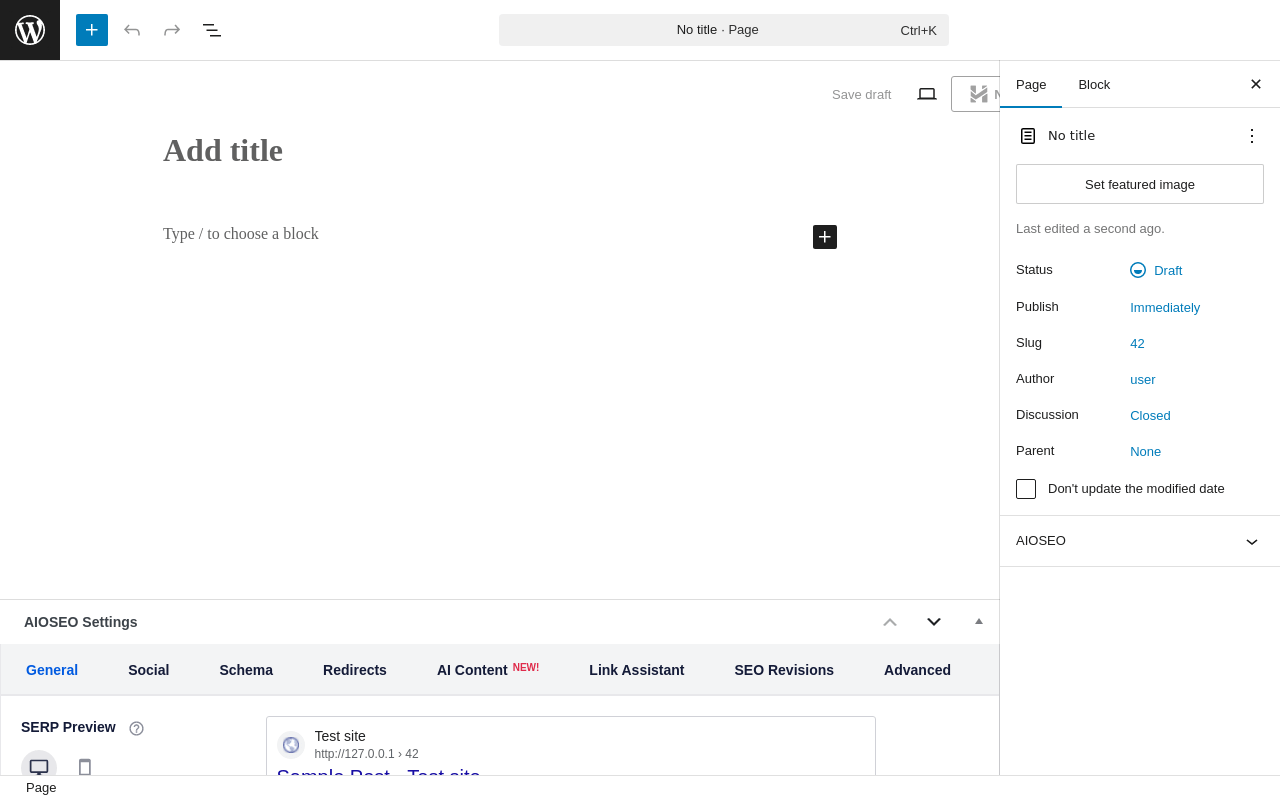Click the black inline add block button
Screen dimensions: 1280x800
pos(825,237)
